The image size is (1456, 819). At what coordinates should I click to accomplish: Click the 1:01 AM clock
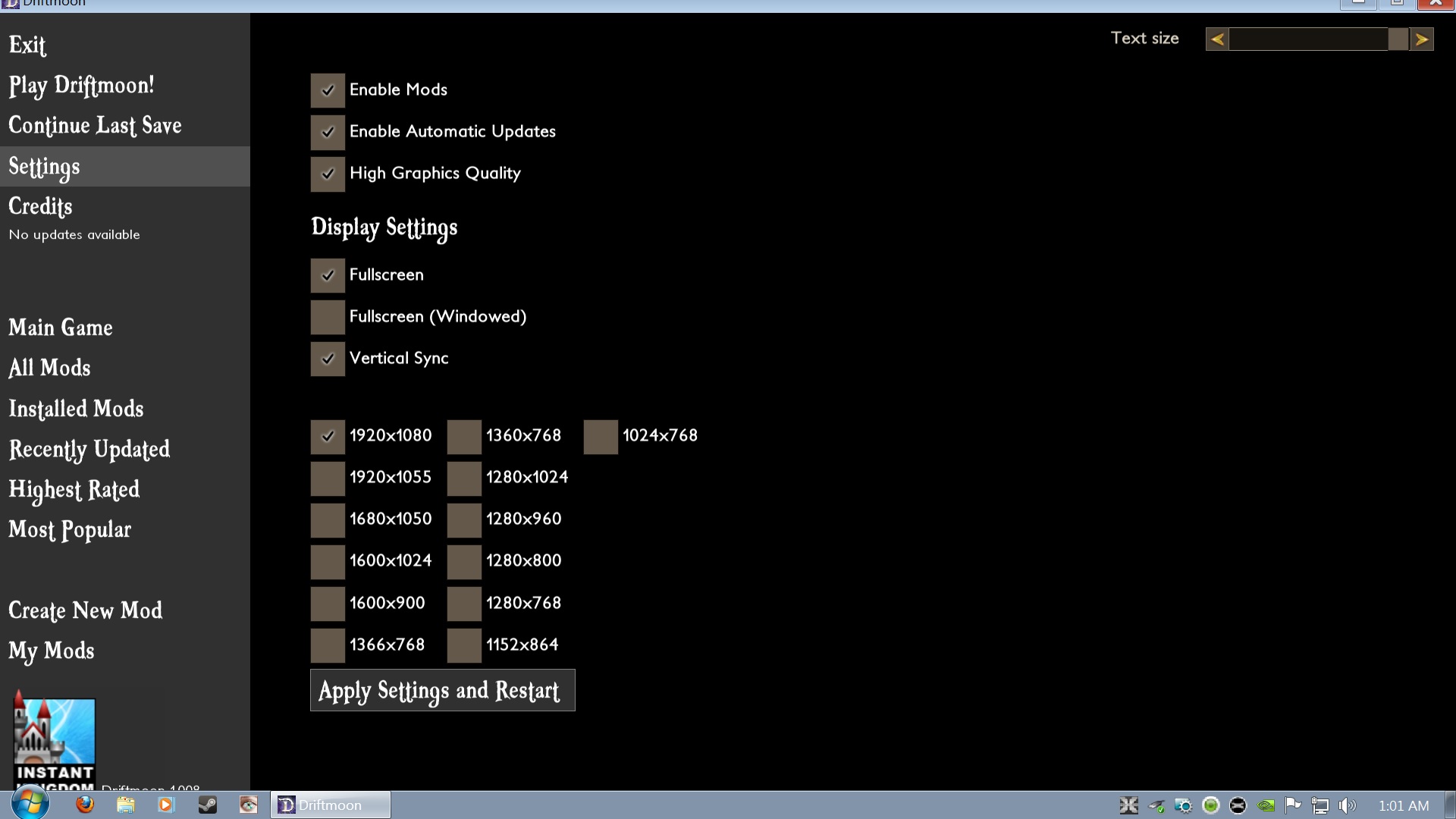point(1404,806)
